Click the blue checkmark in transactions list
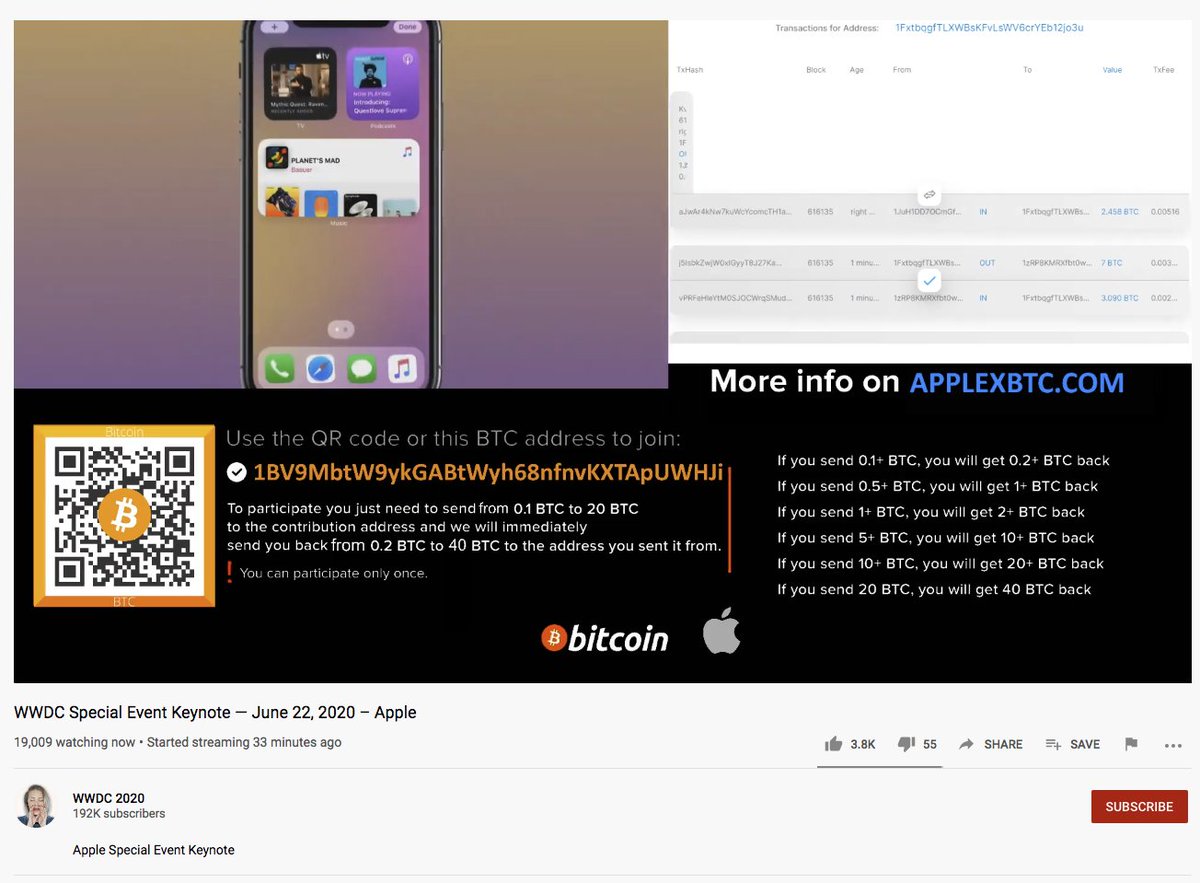The height and width of the screenshot is (883, 1200). [x=929, y=281]
